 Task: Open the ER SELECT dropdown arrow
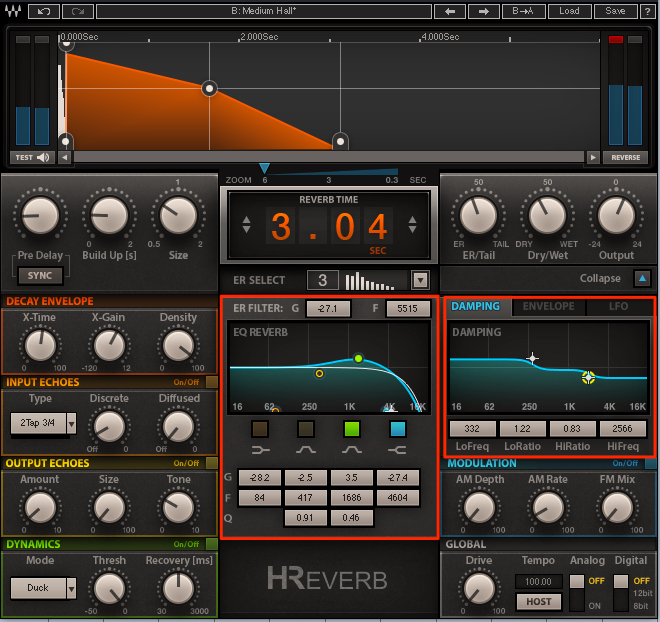point(420,280)
